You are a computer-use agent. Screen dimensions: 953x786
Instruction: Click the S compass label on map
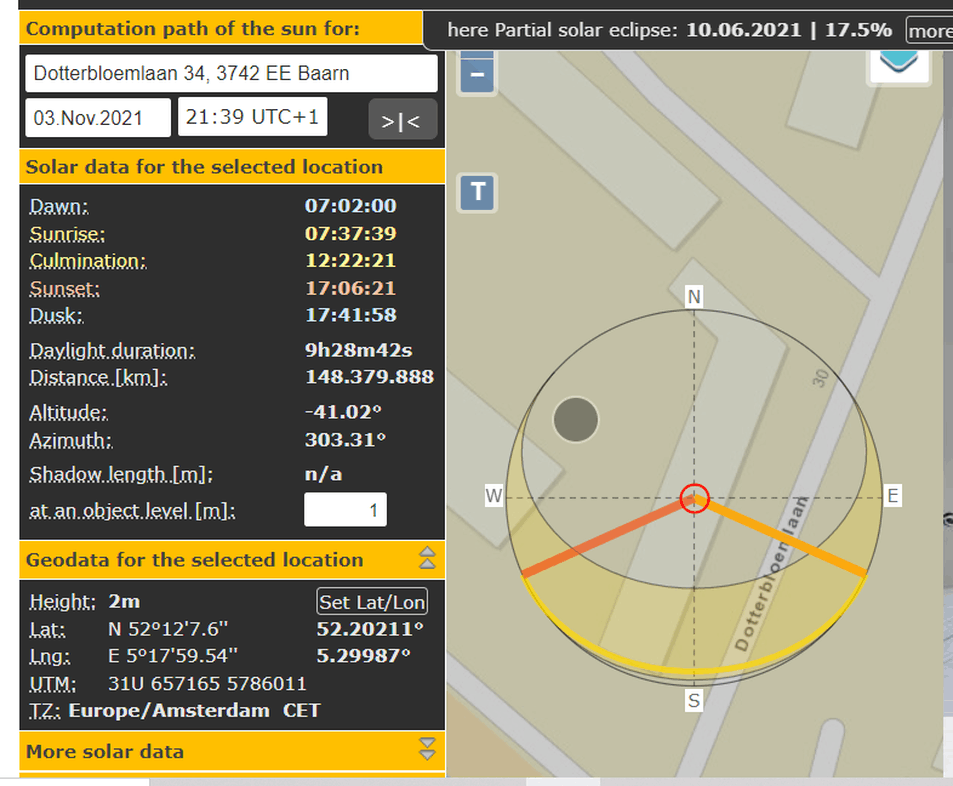click(694, 700)
